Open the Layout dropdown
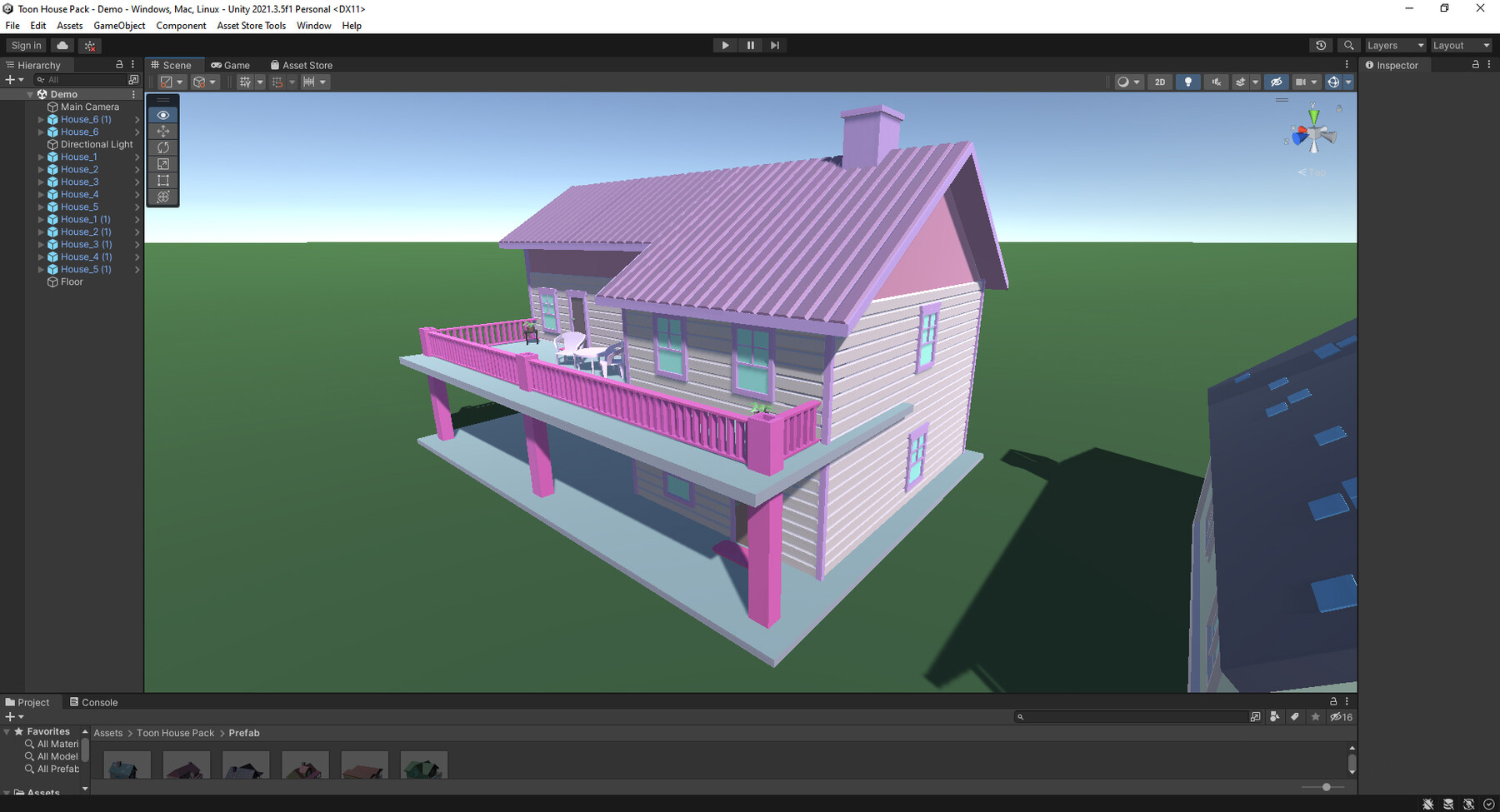The height and width of the screenshot is (812, 1500). coord(1460,45)
